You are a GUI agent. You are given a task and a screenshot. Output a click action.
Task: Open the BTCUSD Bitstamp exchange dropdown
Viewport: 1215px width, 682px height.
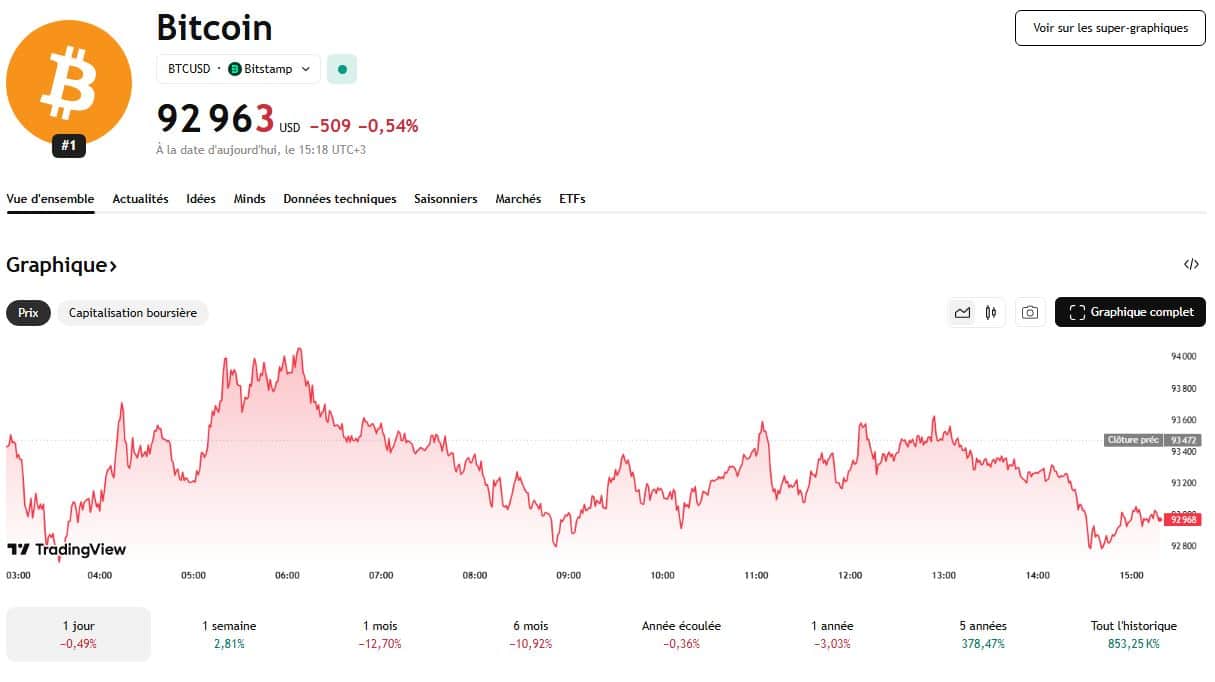[238, 69]
